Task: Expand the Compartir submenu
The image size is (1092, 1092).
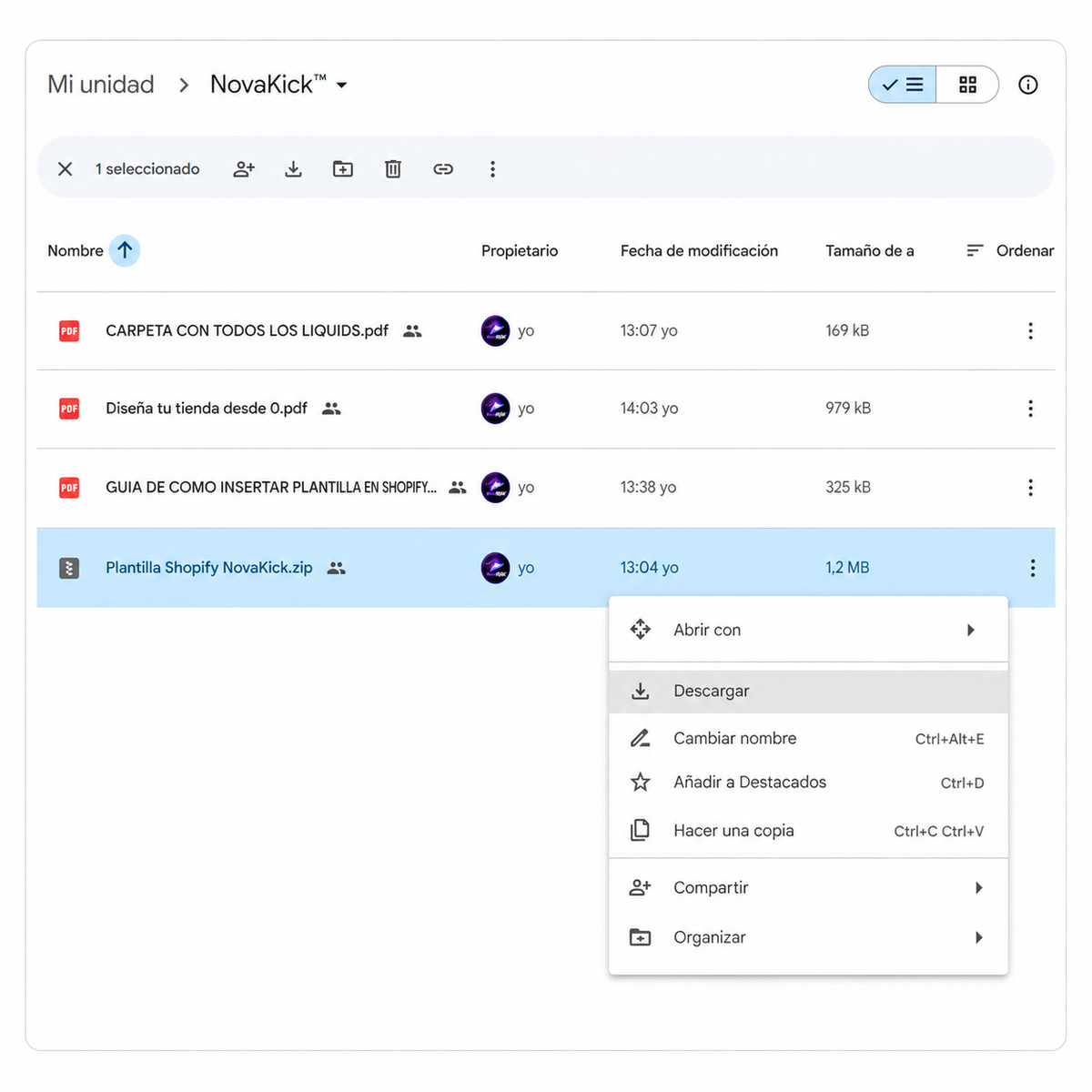Action: click(808, 887)
